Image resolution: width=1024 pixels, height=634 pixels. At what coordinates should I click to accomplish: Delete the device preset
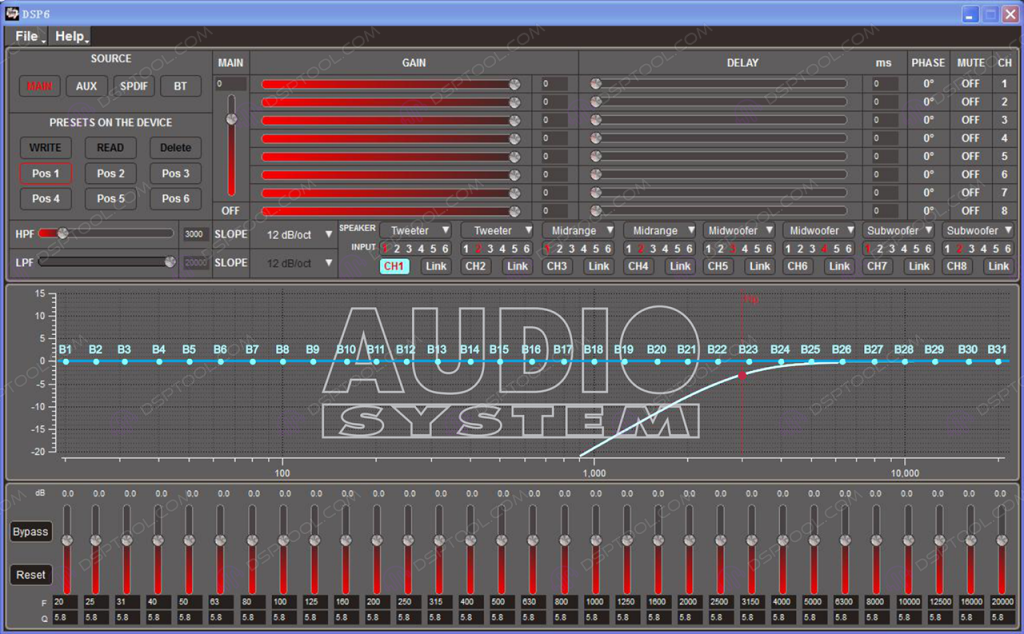[x=176, y=148]
